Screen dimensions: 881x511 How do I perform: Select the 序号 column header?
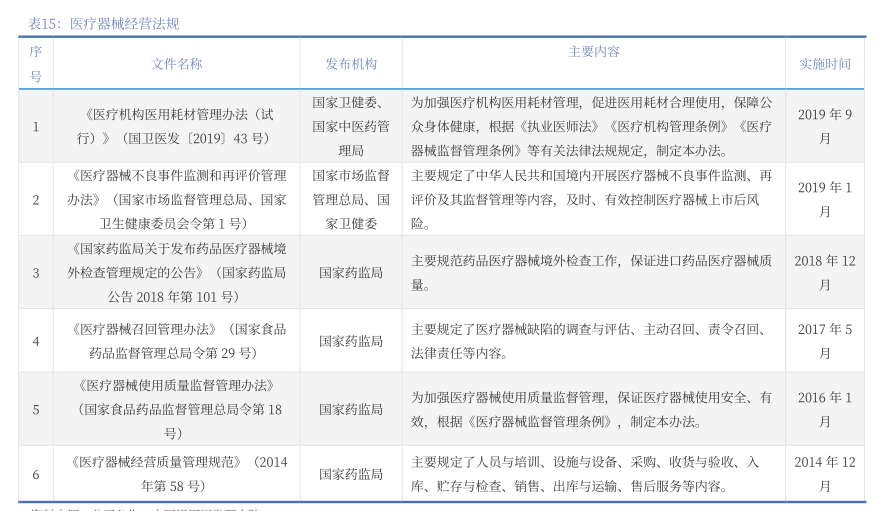(35, 63)
